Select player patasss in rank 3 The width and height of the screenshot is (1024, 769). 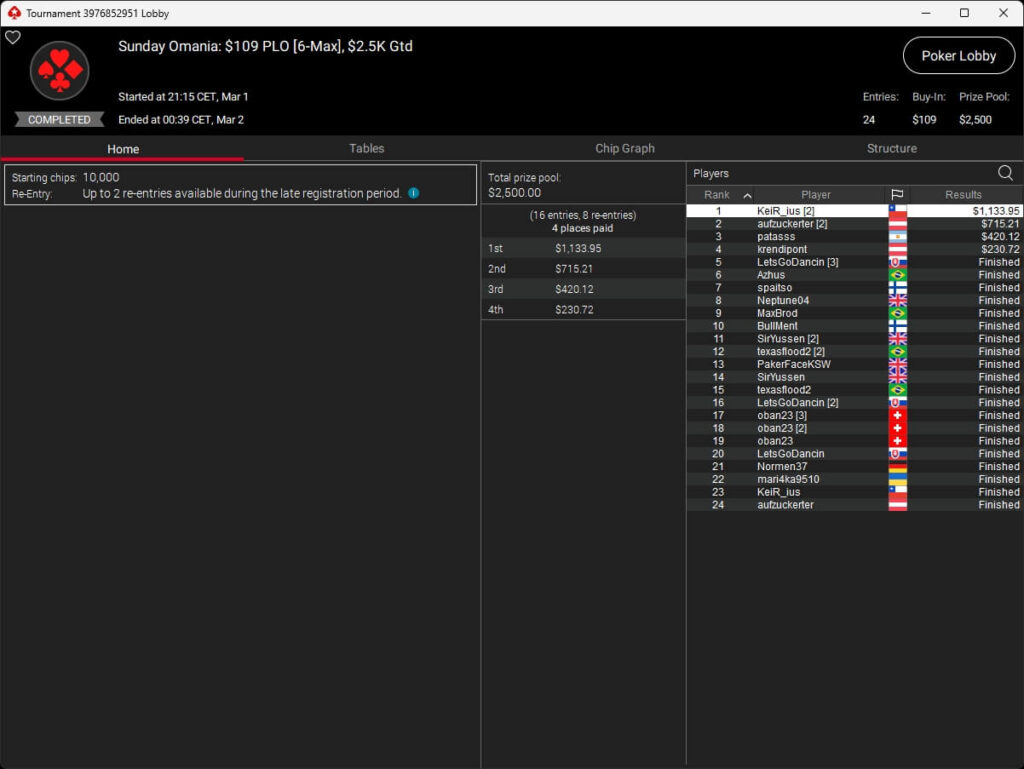click(x=776, y=237)
